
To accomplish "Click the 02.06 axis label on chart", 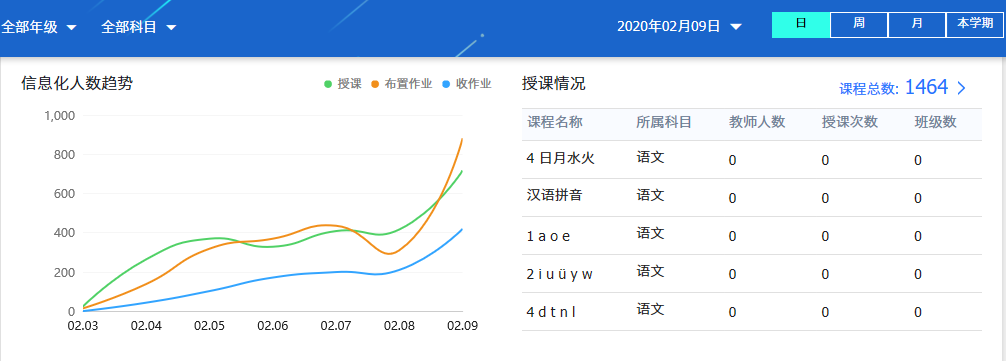I will click(x=273, y=326).
